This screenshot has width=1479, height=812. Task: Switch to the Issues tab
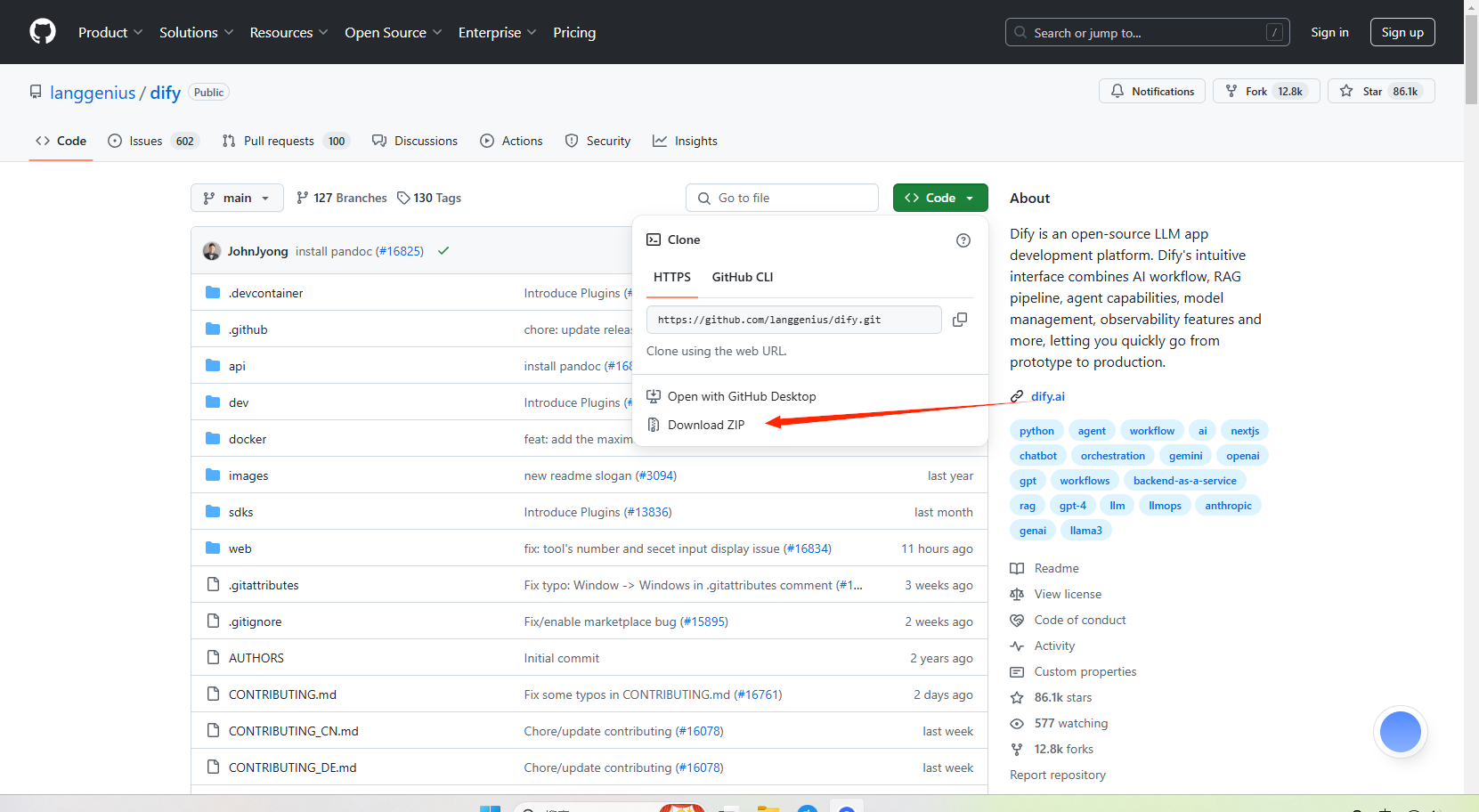(x=153, y=141)
